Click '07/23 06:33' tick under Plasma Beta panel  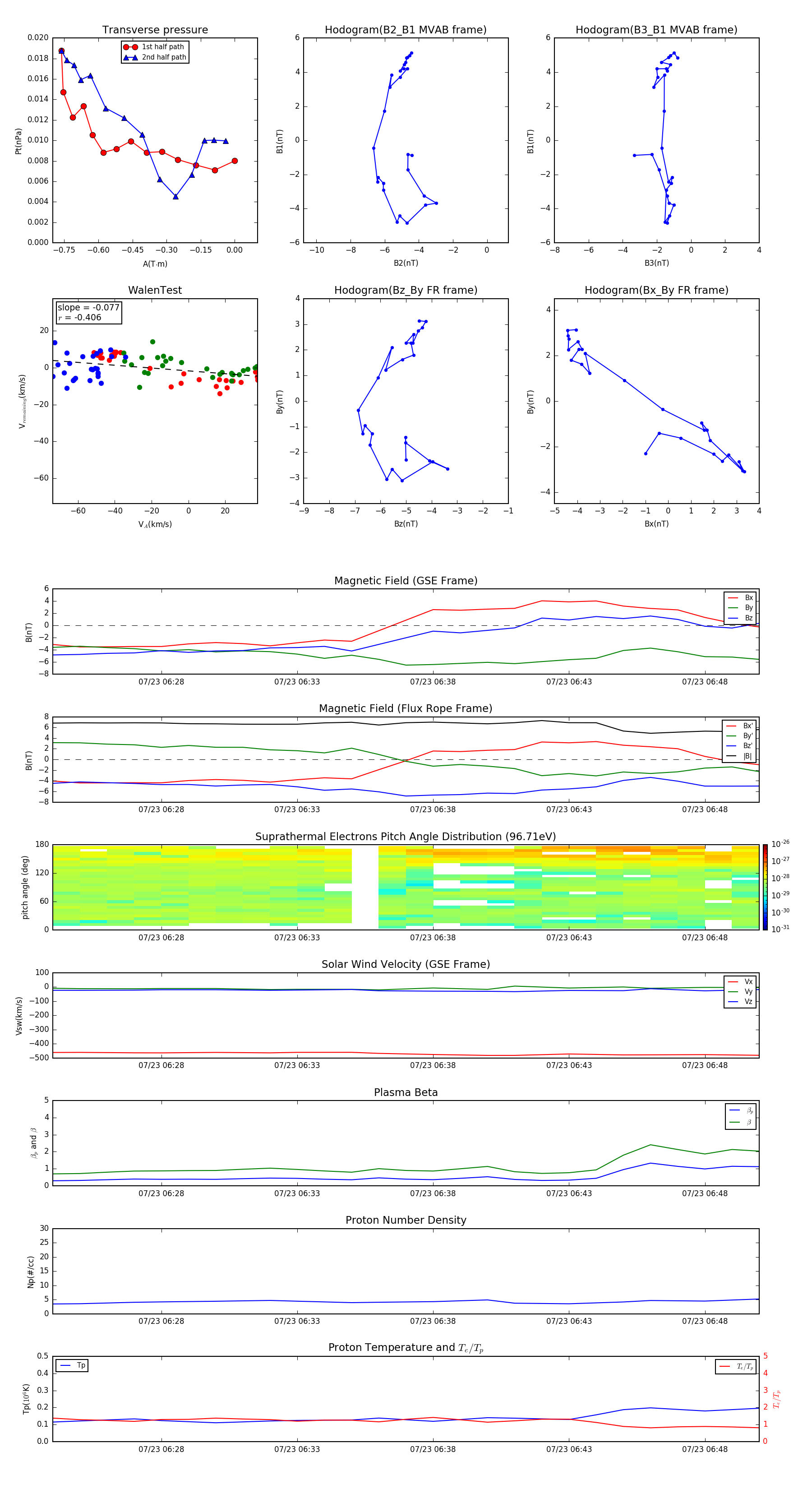point(297,1193)
